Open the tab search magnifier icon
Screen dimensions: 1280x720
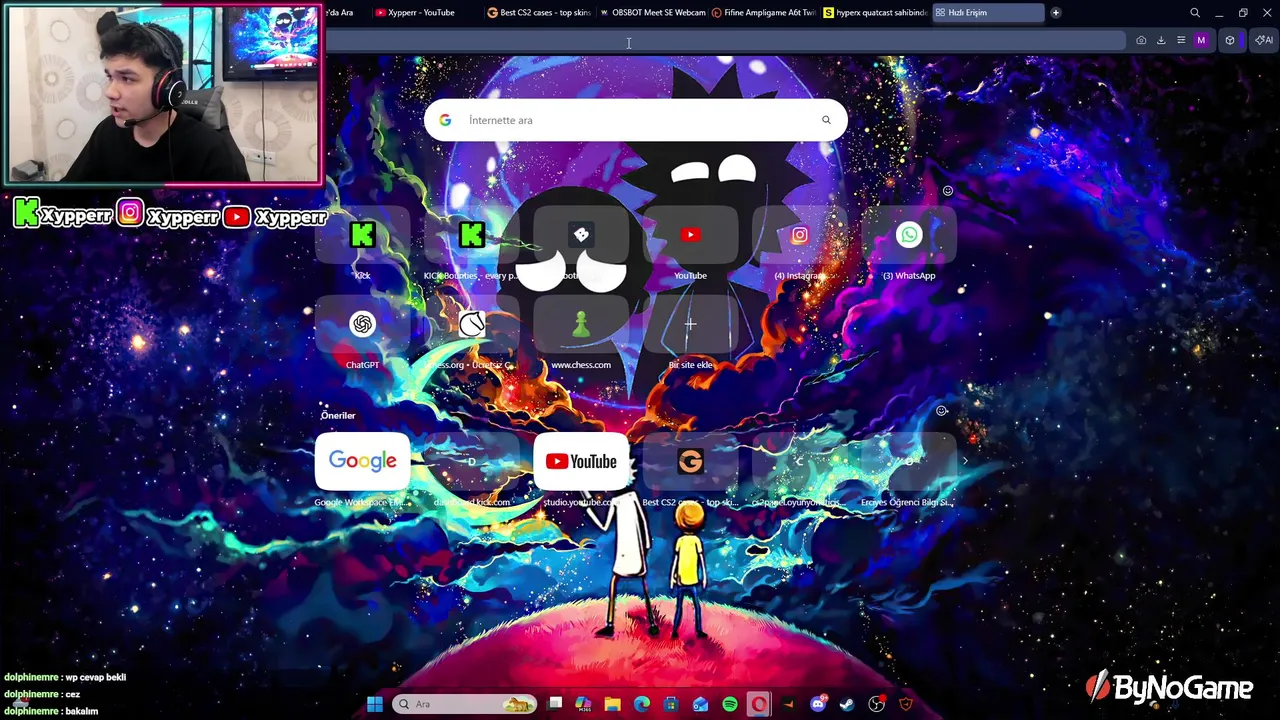coord(1195,12)
